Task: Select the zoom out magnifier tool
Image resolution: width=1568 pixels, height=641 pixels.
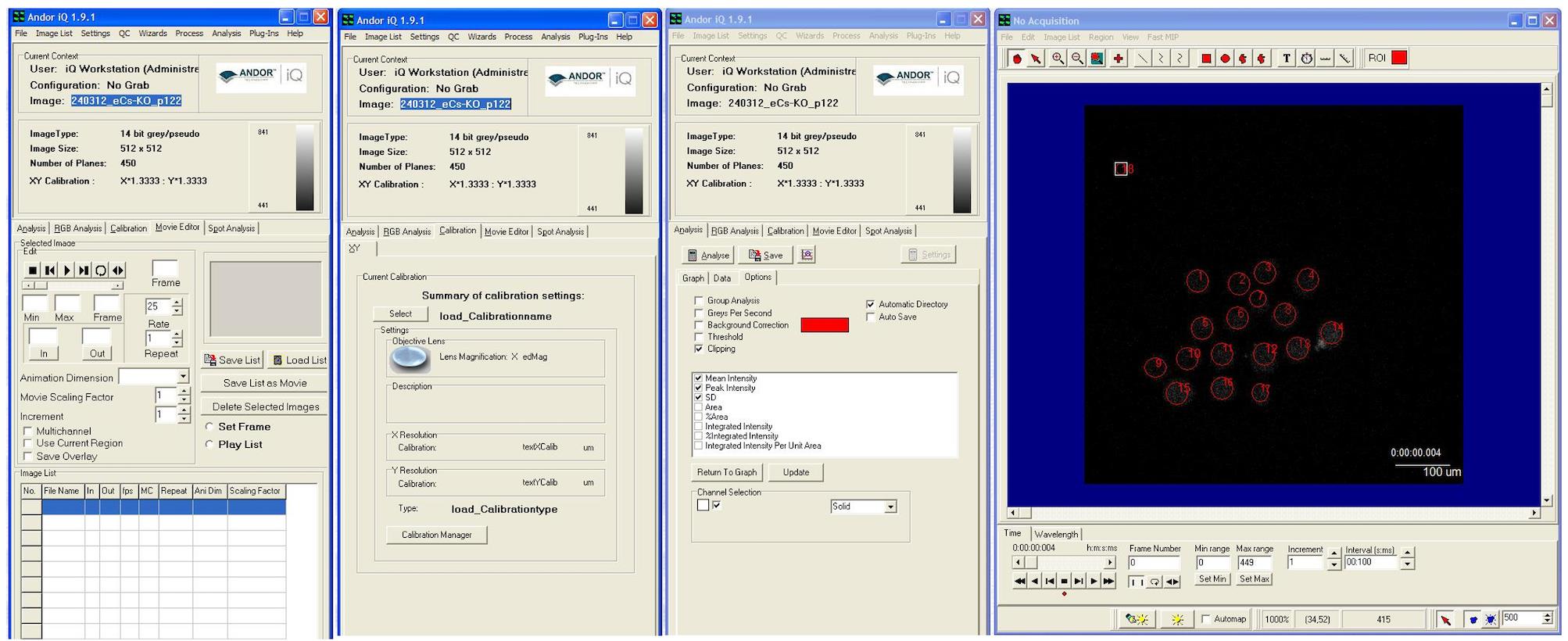Action: (1077, 59)
